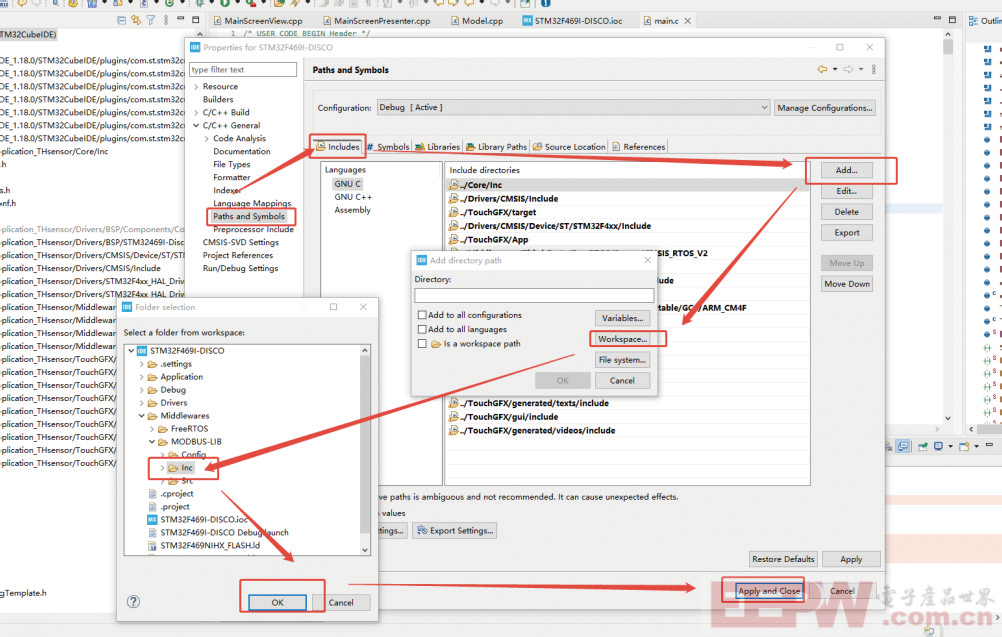Check Is a workspace path checkbox
Image resolution: width=1002 pixels, height=637 pixels.
point(422,344)
